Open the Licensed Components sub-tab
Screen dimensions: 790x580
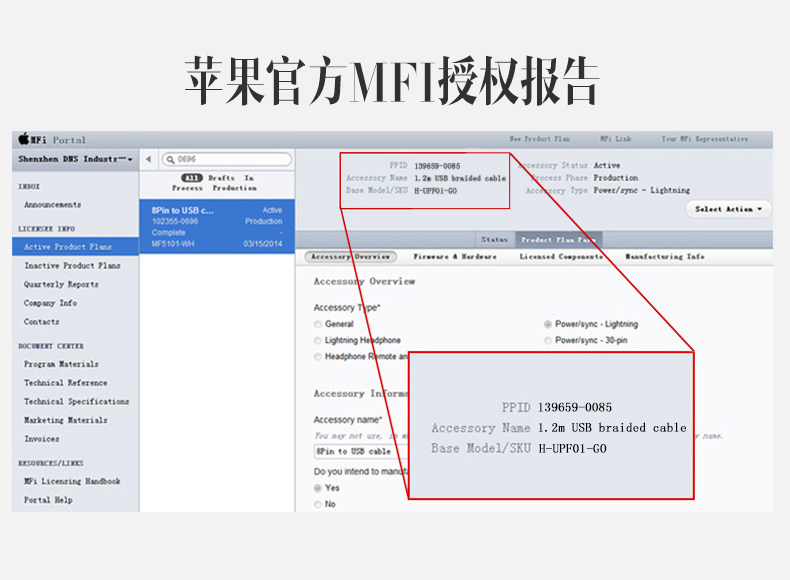[x=561, y=256]
